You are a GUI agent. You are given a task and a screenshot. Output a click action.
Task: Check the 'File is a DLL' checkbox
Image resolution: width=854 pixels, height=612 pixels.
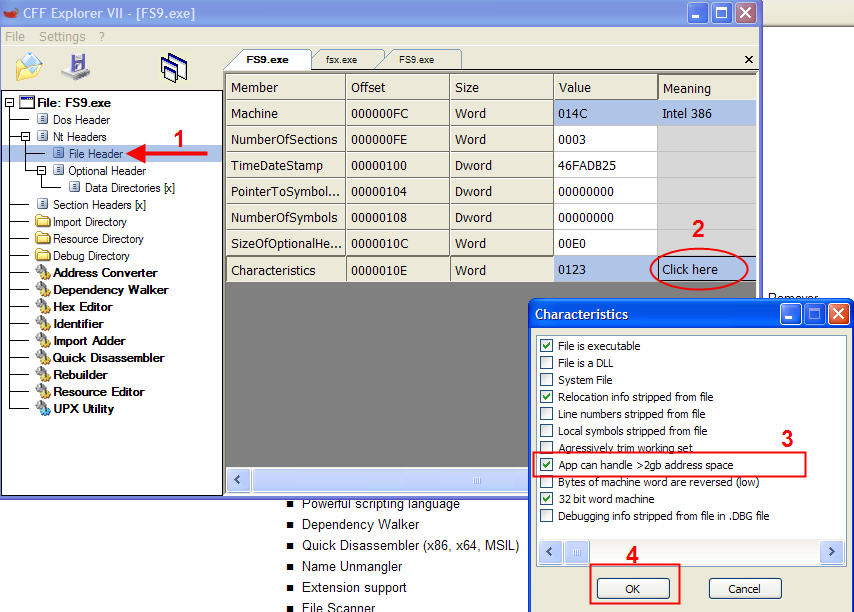[546, 363]
